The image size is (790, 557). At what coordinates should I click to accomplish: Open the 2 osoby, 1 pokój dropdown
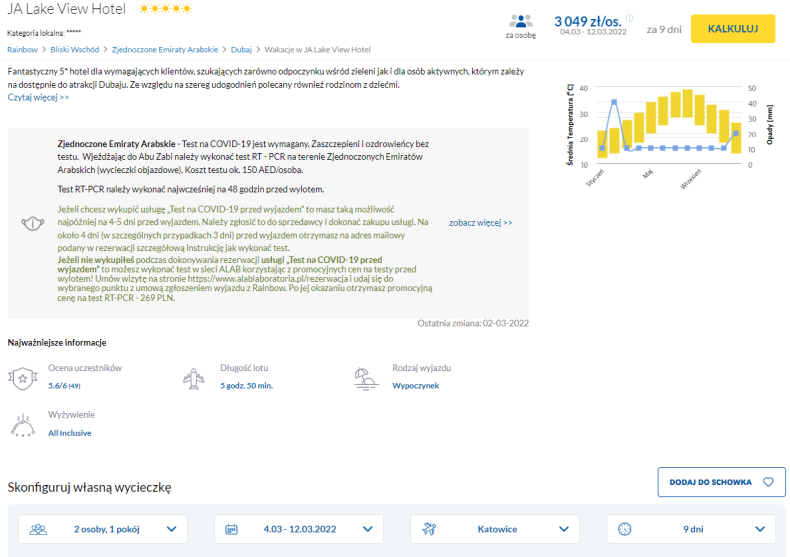coord(103,529)
